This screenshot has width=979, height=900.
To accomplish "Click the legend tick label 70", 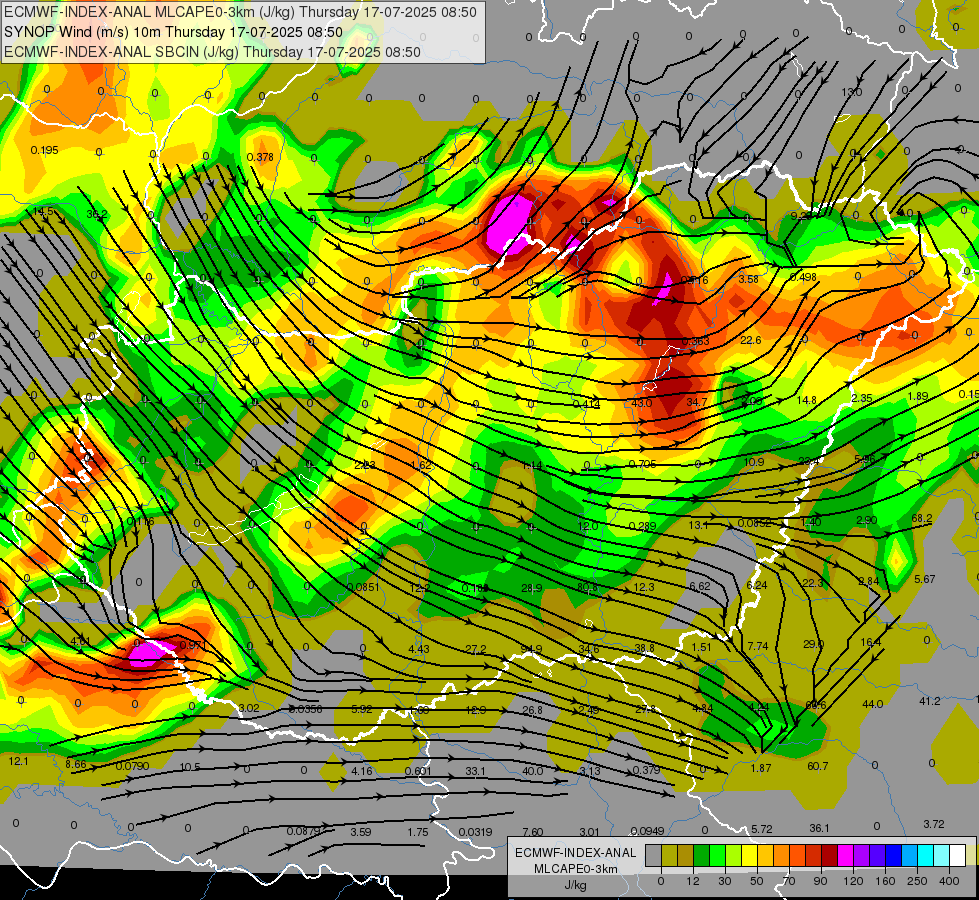I will pos(789,881).
